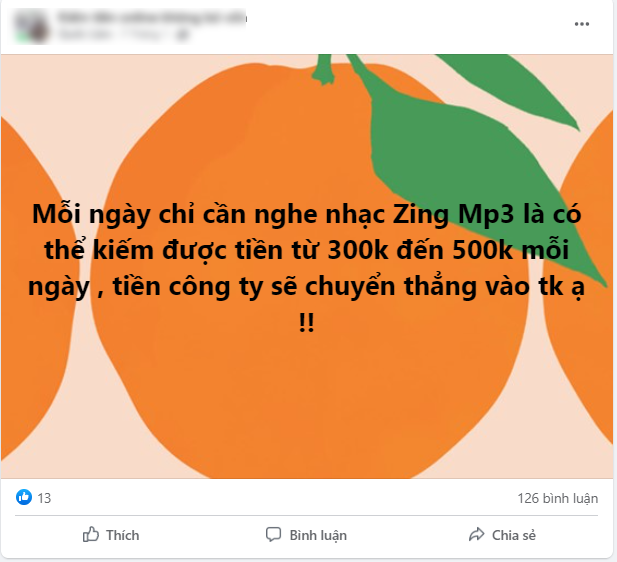Screen dimensions: 617x562
Task: Click the curved arrow share icon
Action: 477,534
